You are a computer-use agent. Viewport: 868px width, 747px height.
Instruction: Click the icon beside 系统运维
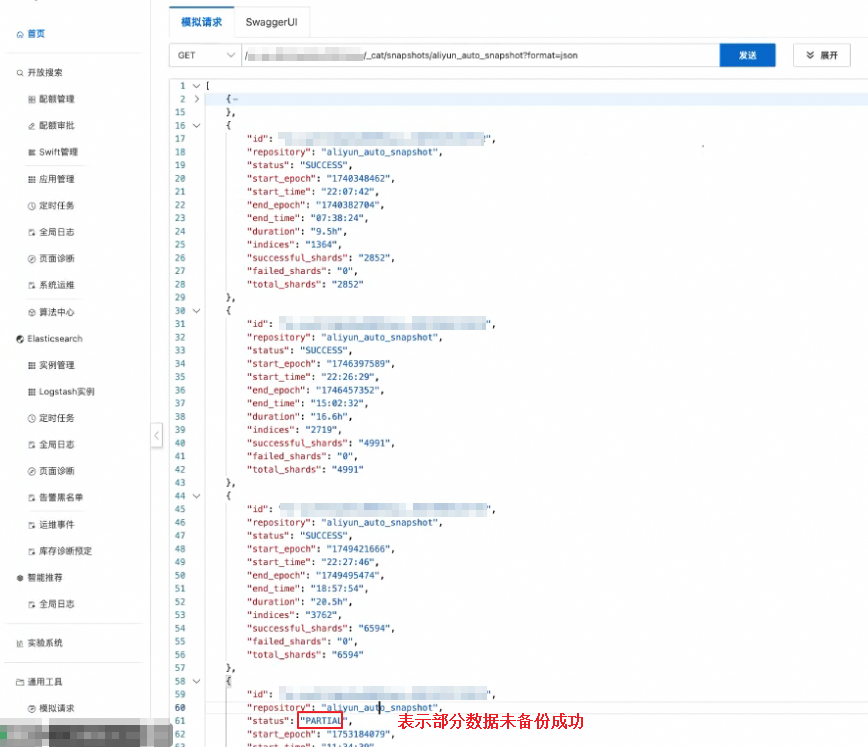[x=32, y=286]
